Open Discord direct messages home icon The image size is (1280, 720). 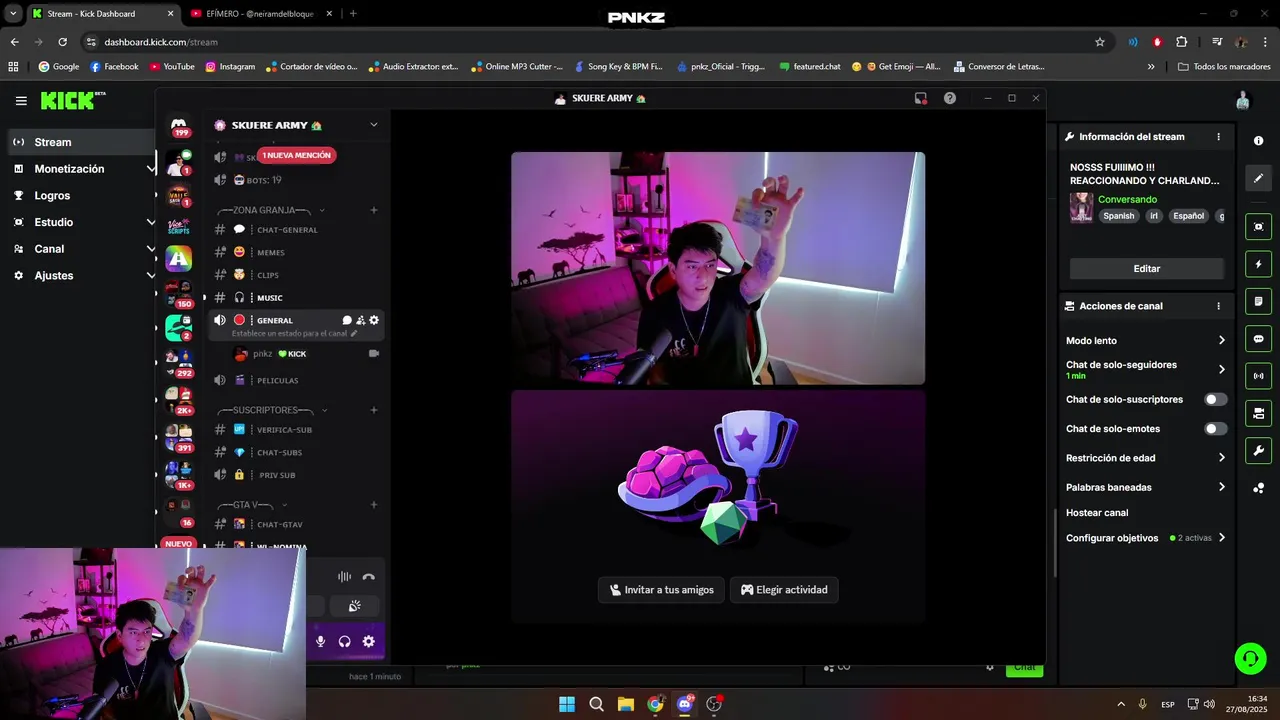pyautogui.click(x=179, y=124)
